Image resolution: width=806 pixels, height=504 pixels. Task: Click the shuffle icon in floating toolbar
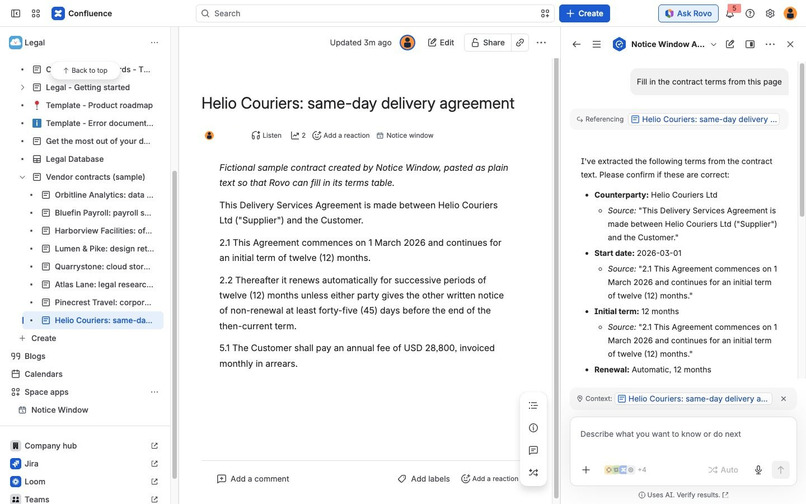(x=533, y=472)
